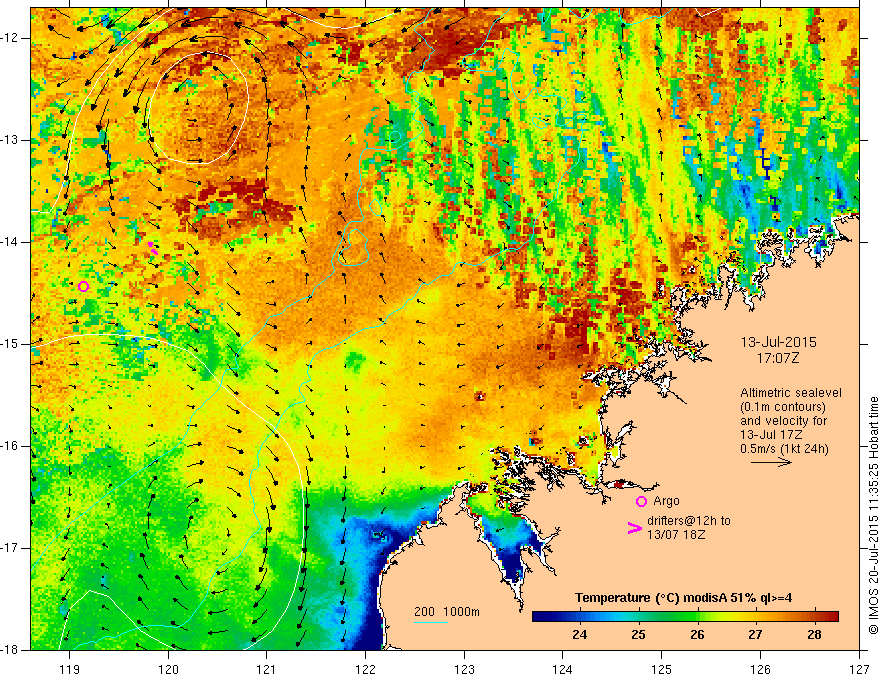The width and height of the screenshot is (880, 680).
Task: Click the latitude axis label "-12"
Action: point(10,38)
